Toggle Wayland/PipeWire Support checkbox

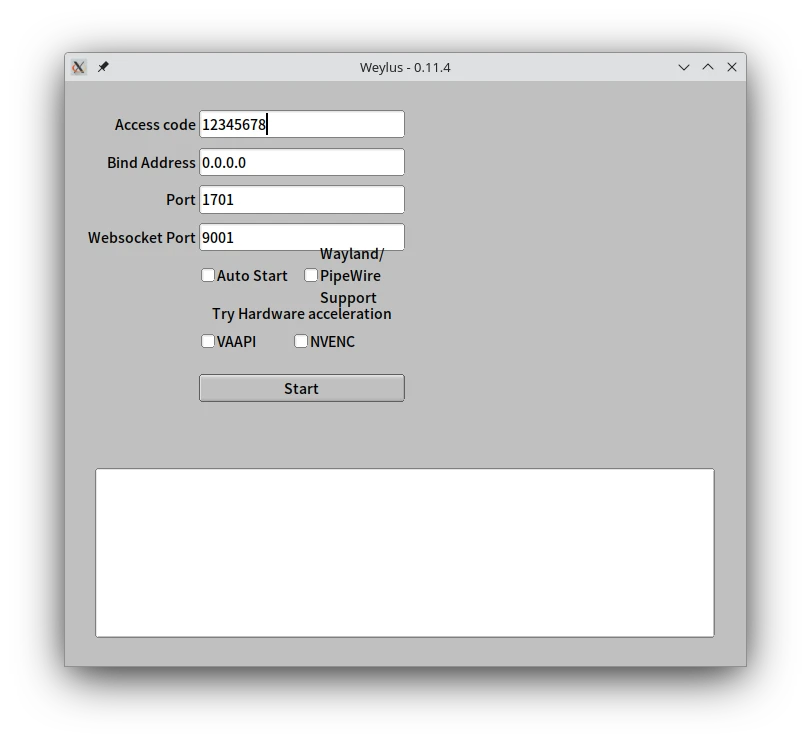click(311, 275)
